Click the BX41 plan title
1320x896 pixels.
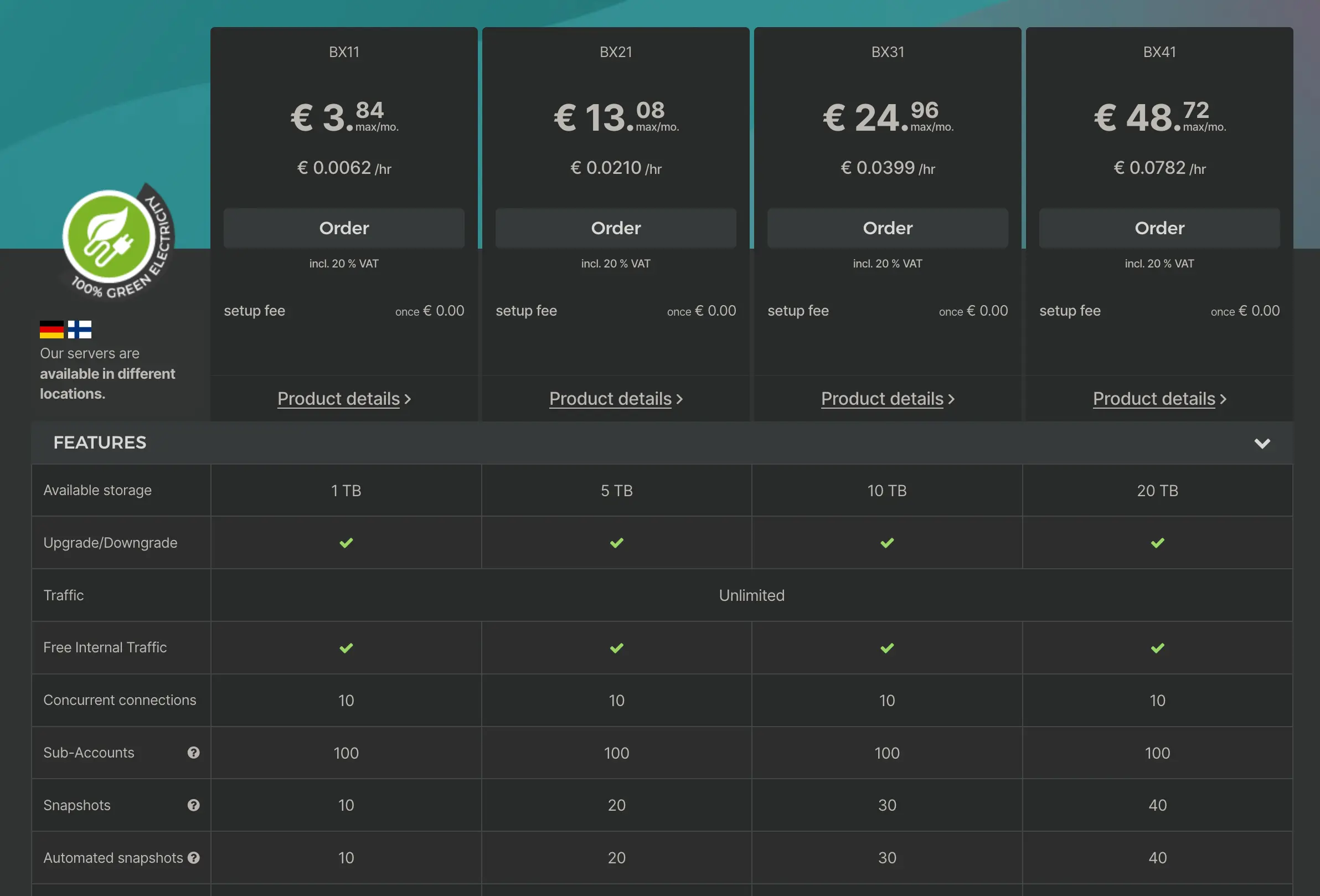(1159, 52)
